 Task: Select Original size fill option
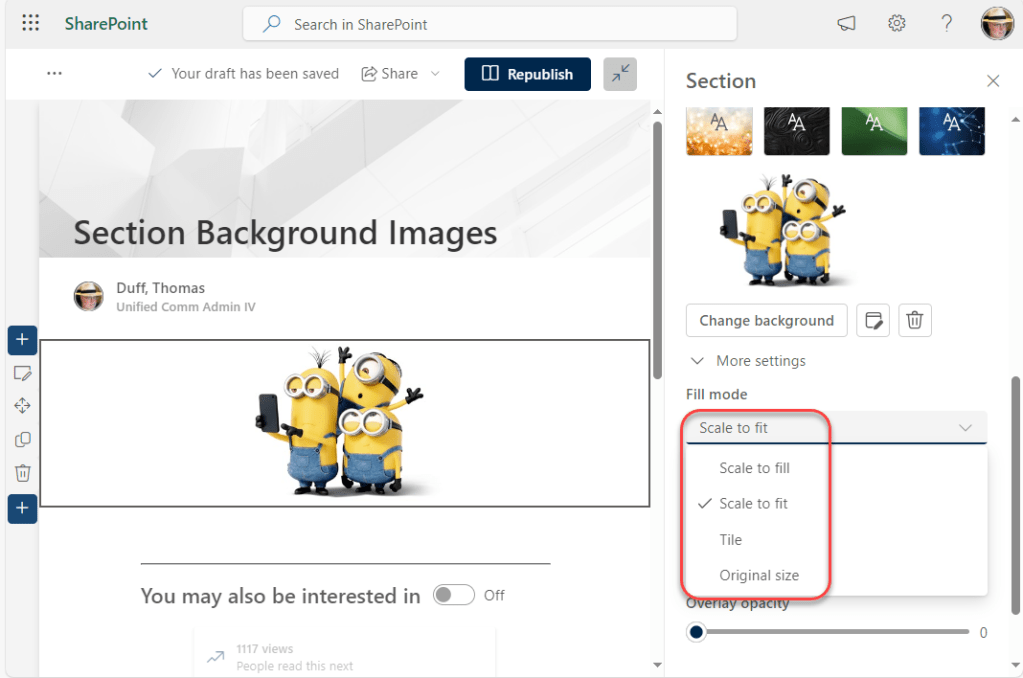pyautogui.click(x=759, y=576)
